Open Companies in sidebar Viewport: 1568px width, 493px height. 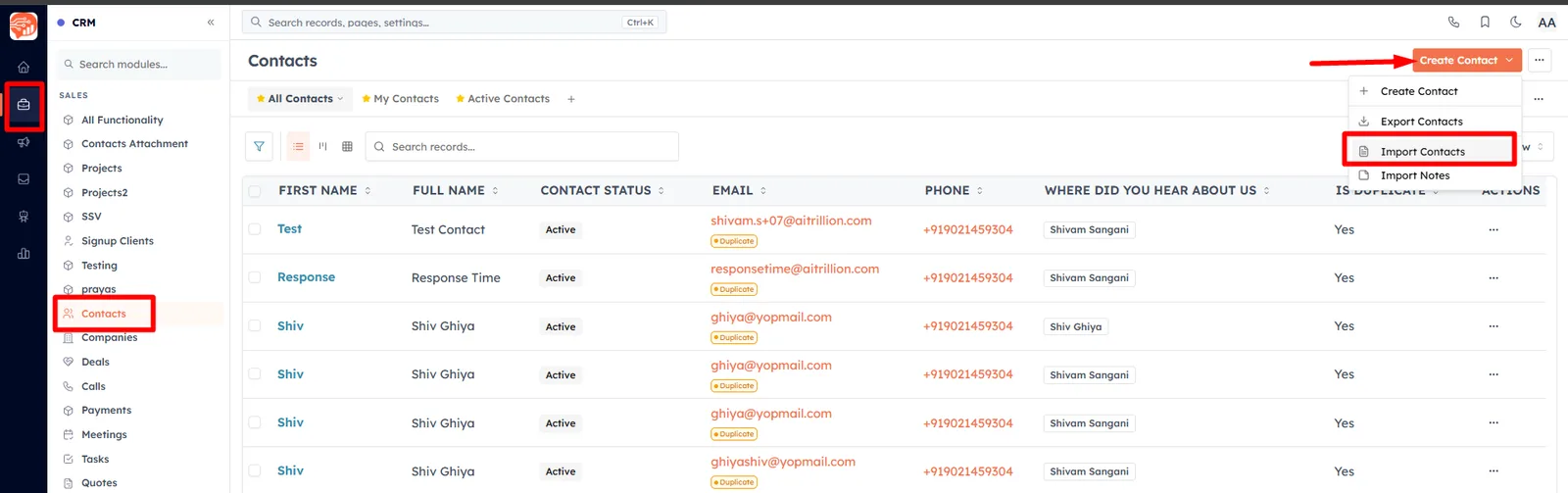[x=109, y=338]
